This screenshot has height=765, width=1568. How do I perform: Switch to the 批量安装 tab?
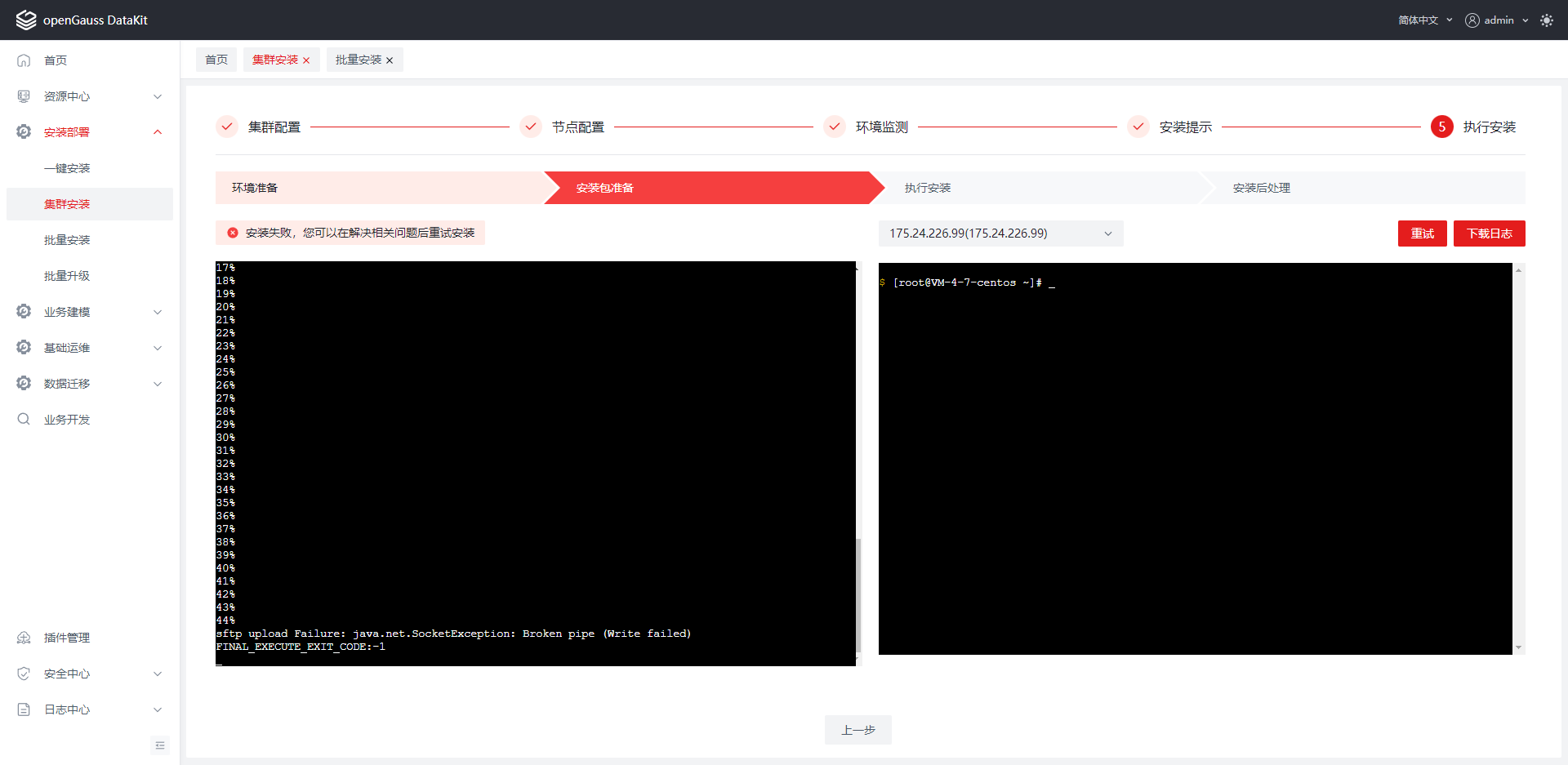pos(358,59)
